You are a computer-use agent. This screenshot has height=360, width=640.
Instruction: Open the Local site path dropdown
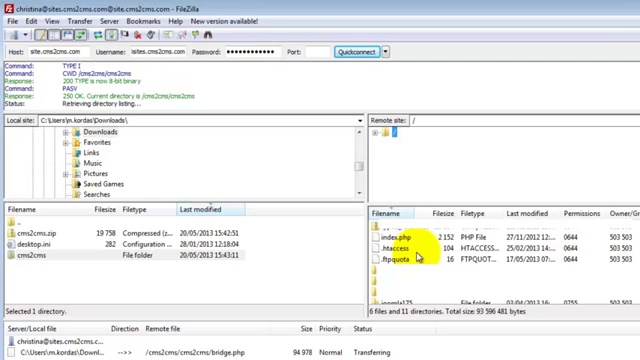(x=360, y=120)
